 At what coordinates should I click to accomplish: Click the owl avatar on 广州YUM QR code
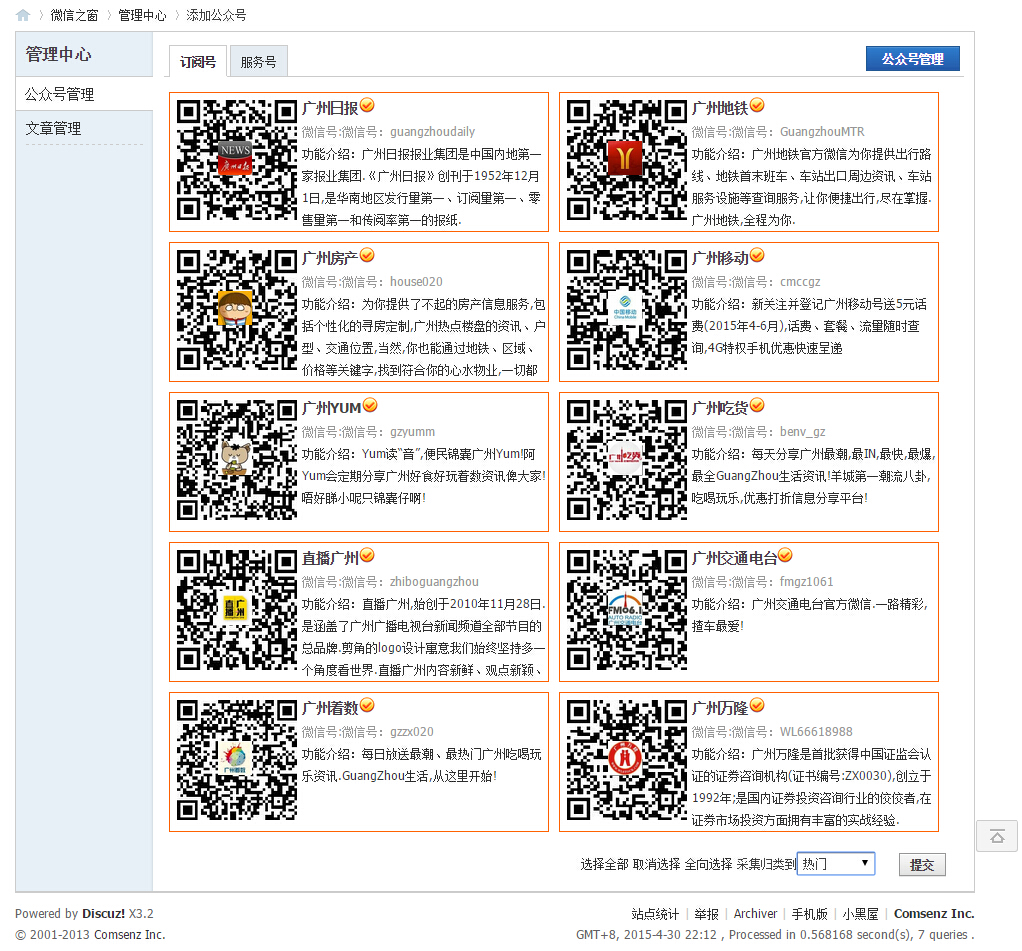[x=234, y=460]
